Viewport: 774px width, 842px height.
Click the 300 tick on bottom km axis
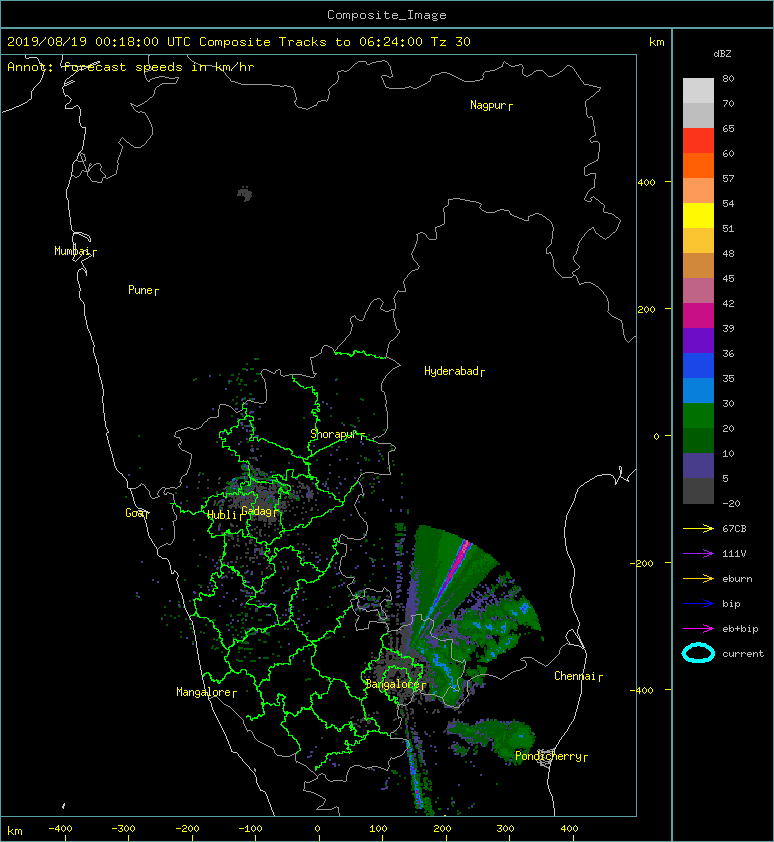coord(505,829)
